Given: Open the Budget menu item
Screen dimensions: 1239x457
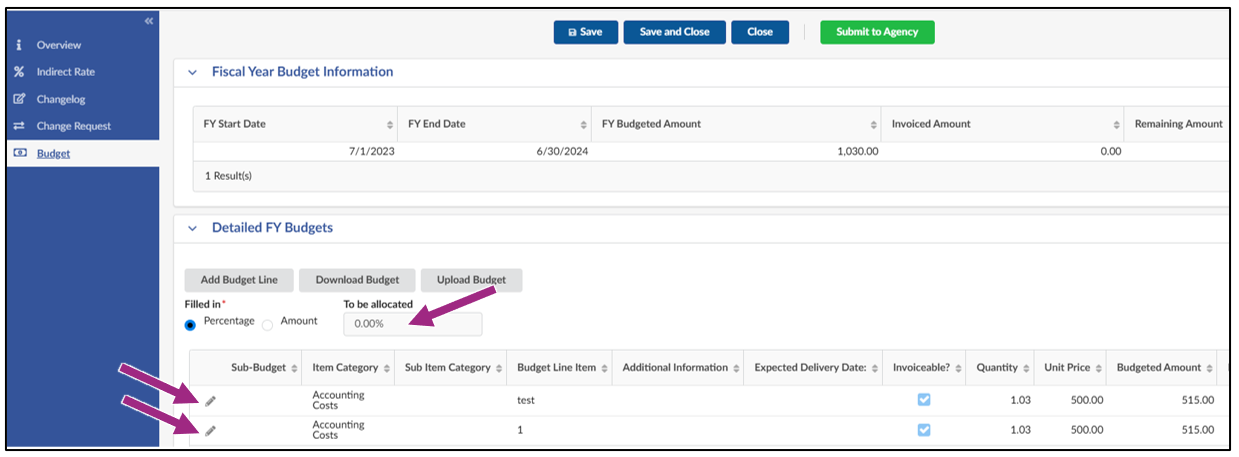Looking at the screenshot, I should [x=54, y=154].
